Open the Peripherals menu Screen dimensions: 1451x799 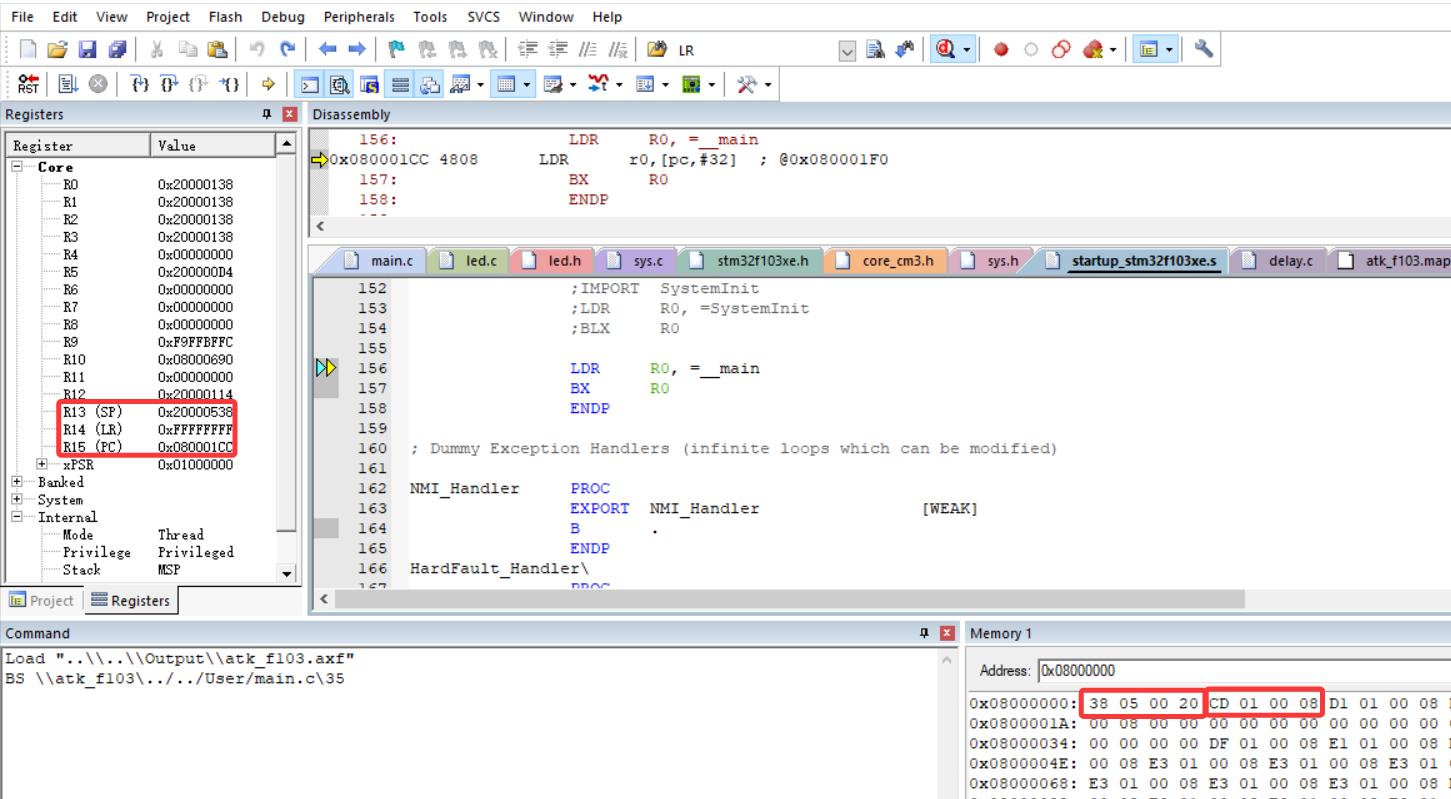[359, 17]
